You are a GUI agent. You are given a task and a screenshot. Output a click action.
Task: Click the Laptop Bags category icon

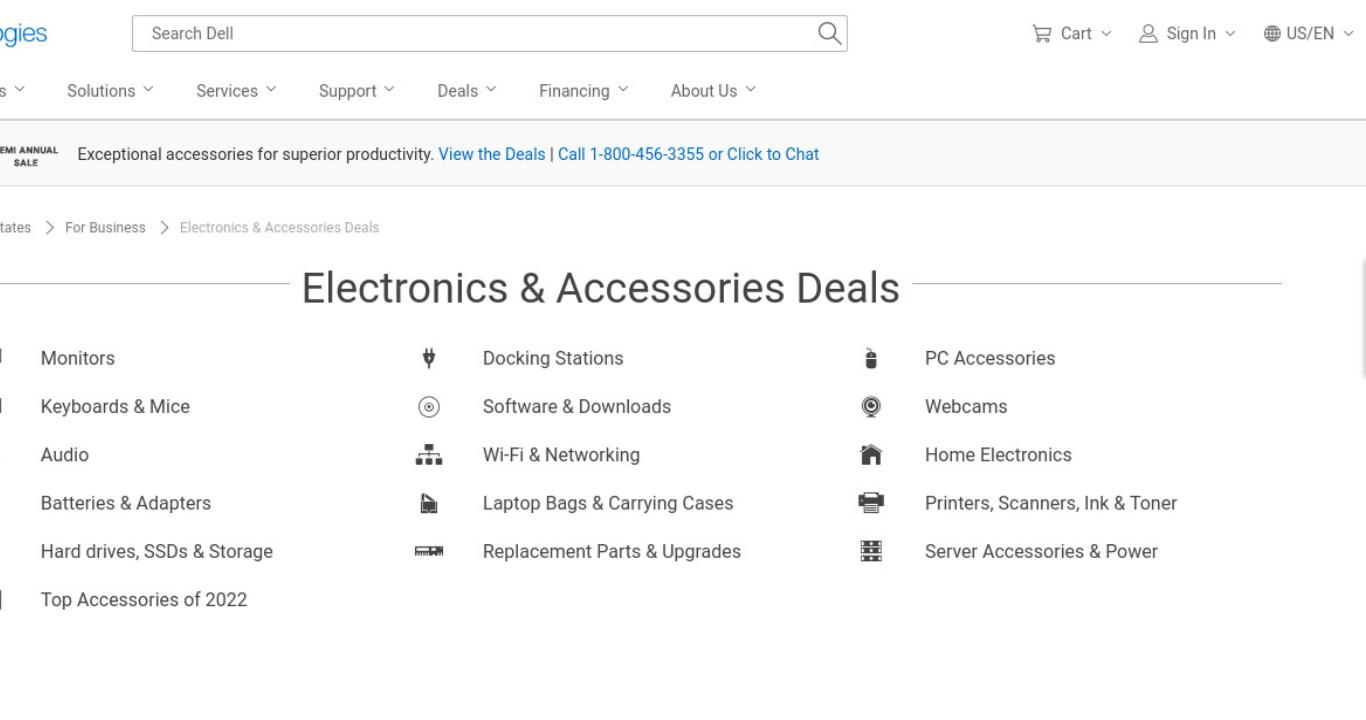click(x=429, y=503)
